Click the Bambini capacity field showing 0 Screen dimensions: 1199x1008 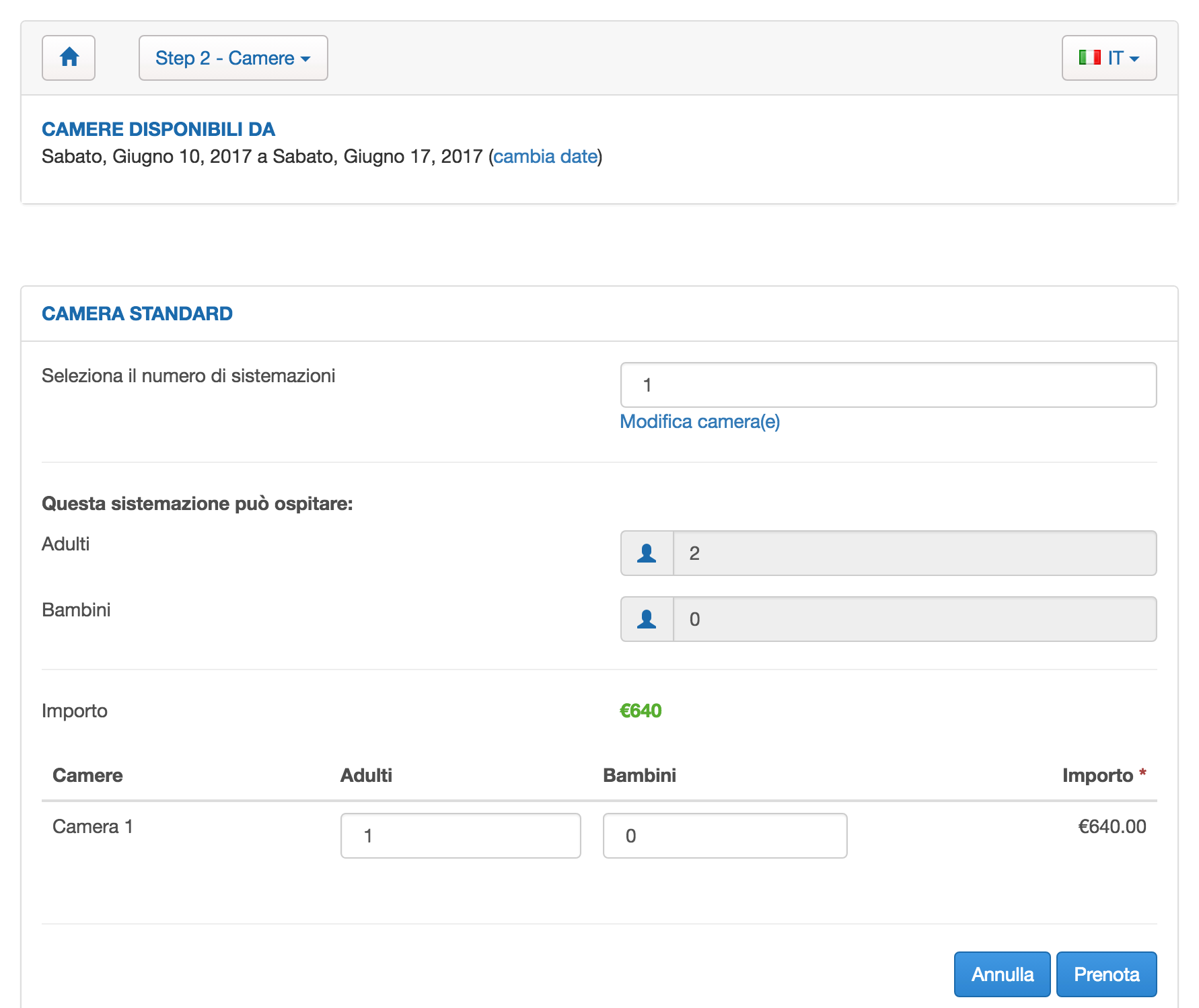[914, 619]
